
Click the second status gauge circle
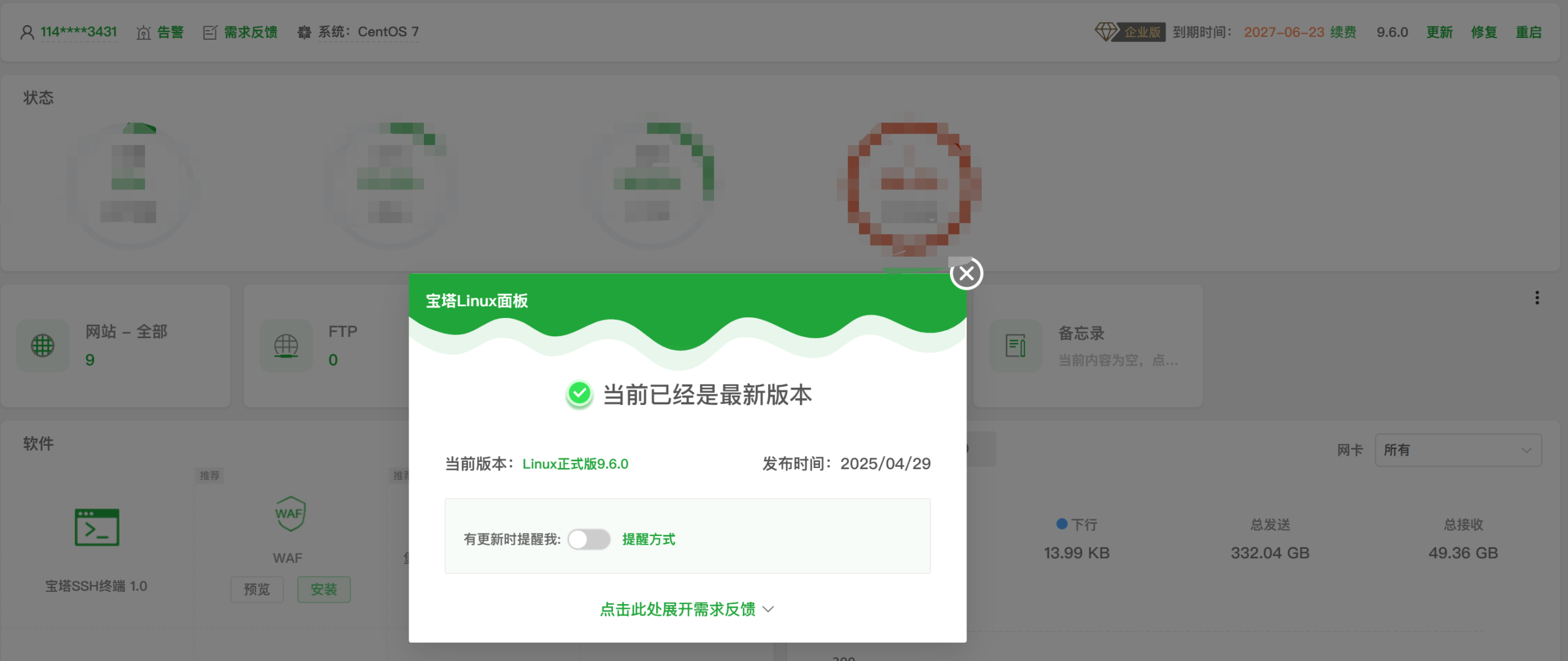coord(390,185)
